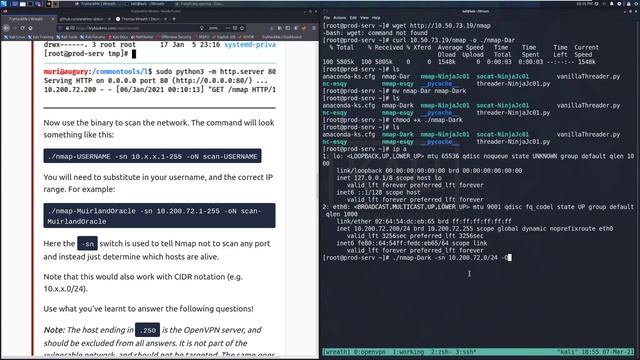
Task: Click Firefox forward navigation arrow
Action: click(15, 28)
